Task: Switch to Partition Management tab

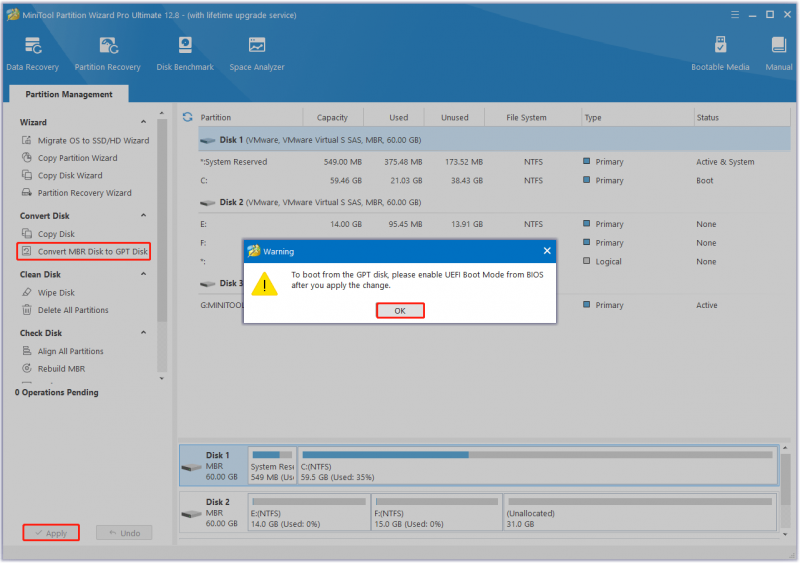Action: (x=69, y=94)
